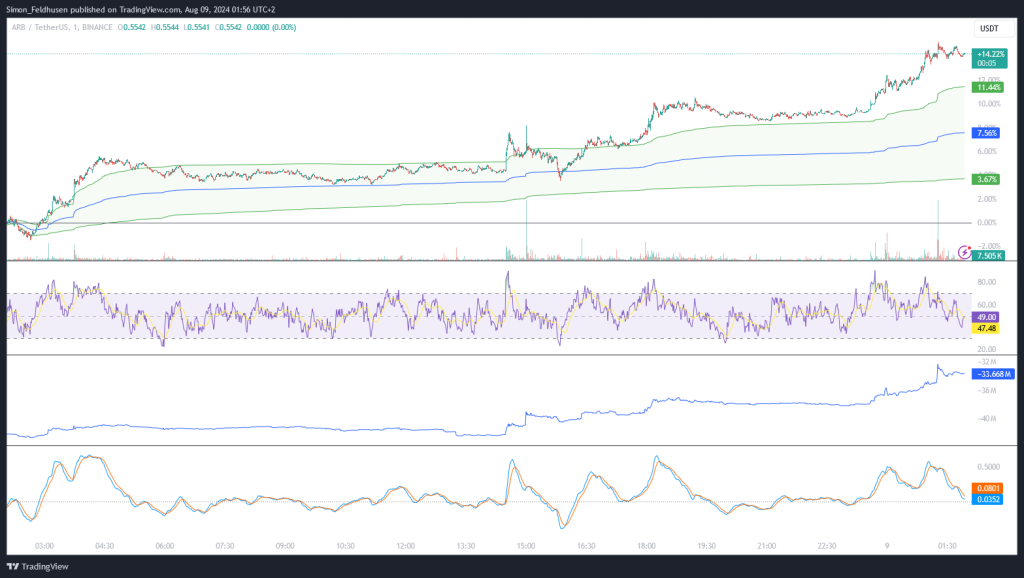Screen dimensions: 1024x578
Task: Select the blue 7.56% price label
Action: 986,133
